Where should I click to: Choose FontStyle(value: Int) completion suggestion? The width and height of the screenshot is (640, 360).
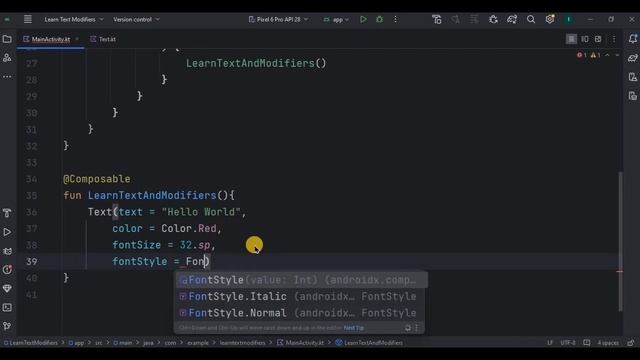coord(302,280)
